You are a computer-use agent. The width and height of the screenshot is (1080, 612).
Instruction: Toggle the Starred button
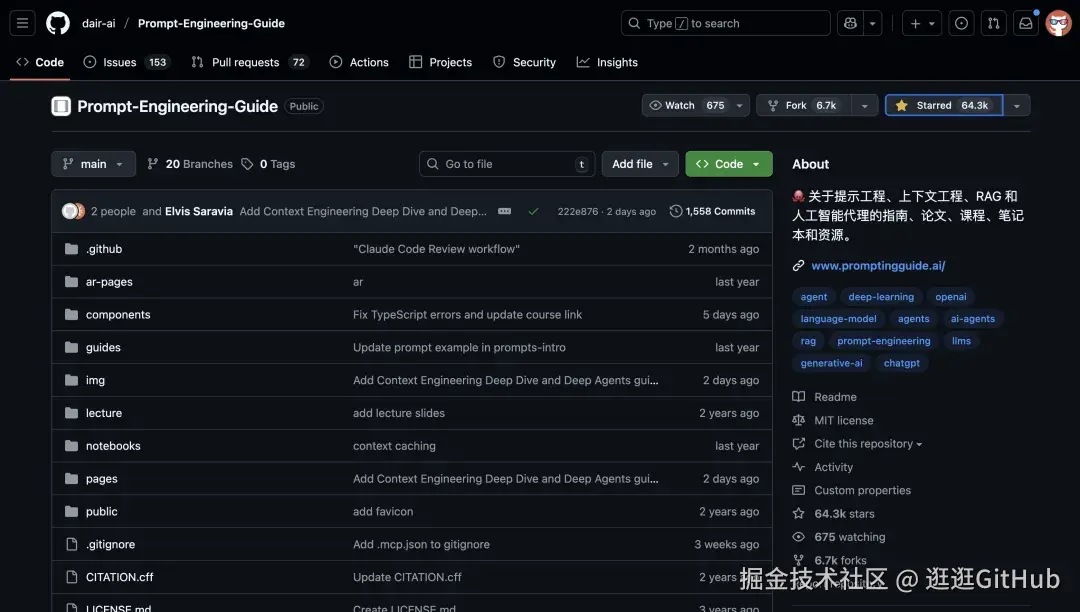pos(943,105)
